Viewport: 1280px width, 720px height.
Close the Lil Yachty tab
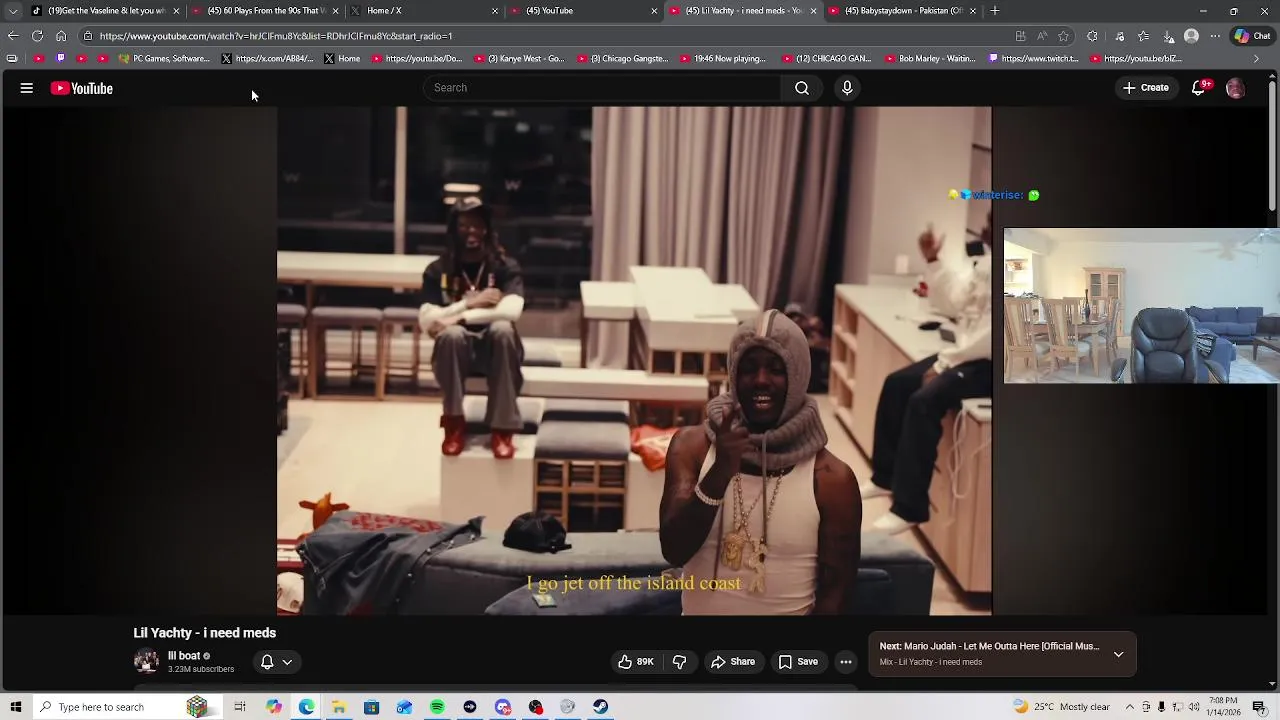(814, 11)
